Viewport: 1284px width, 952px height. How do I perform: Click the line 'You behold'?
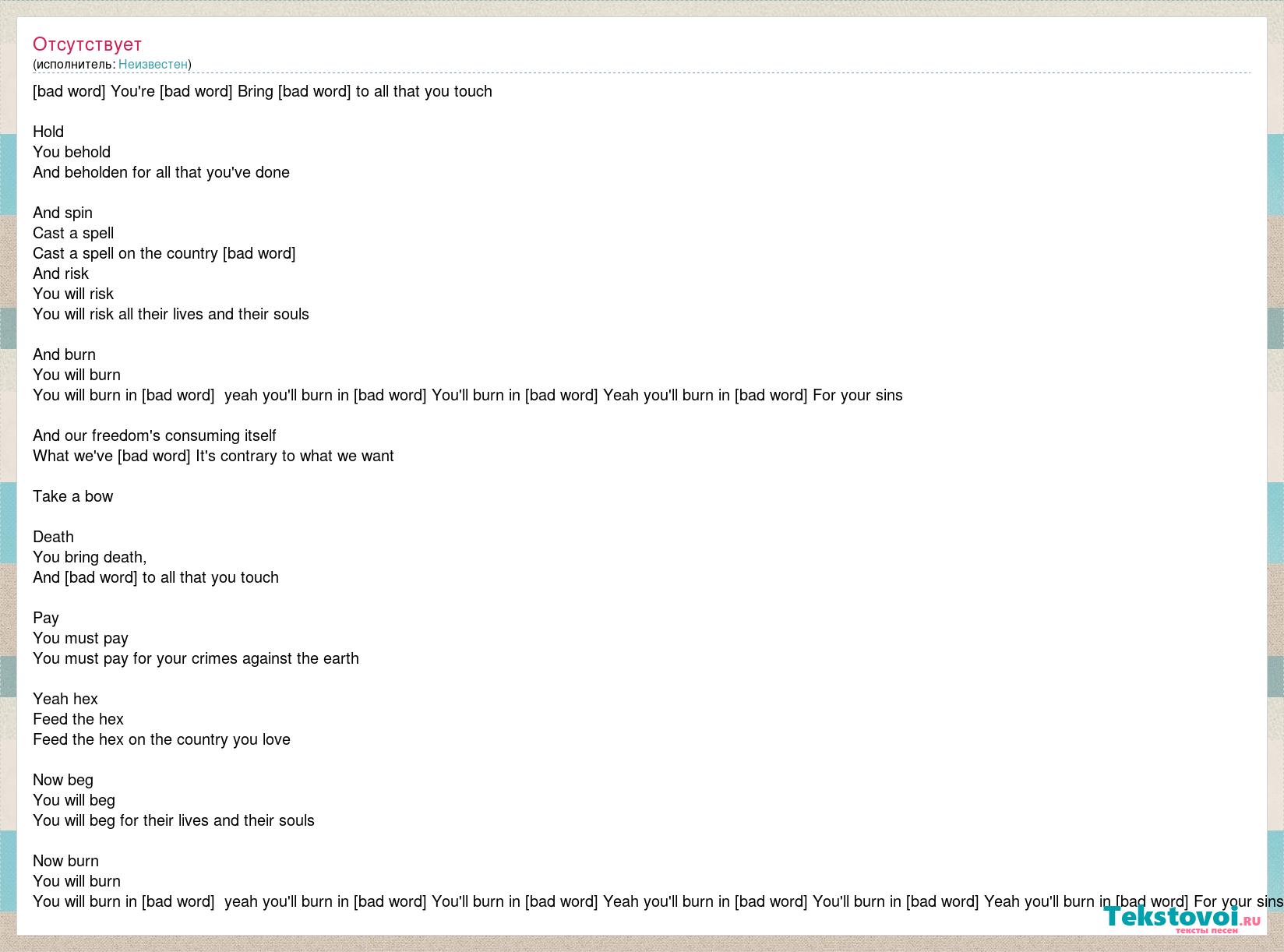pos(72,152)
